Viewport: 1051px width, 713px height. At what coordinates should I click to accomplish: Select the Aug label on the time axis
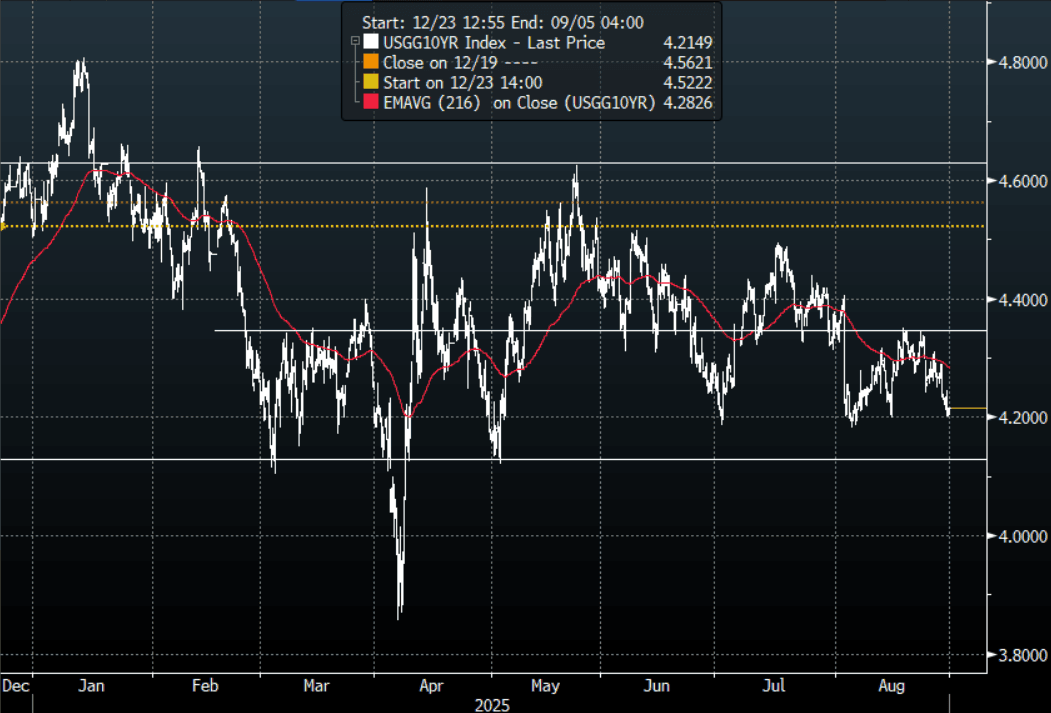point(892,687)
